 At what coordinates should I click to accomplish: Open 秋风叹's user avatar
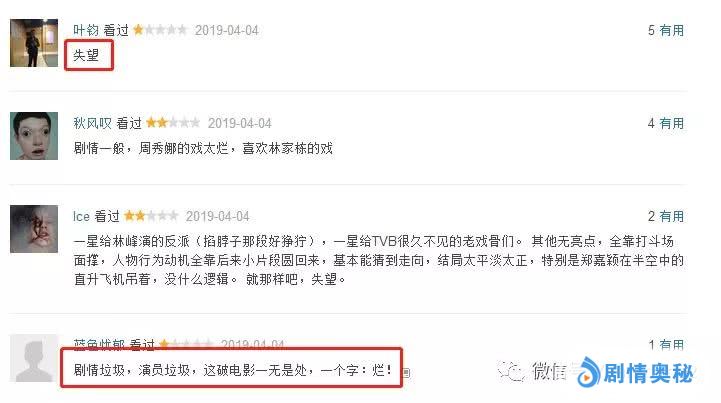coord(34,136)
